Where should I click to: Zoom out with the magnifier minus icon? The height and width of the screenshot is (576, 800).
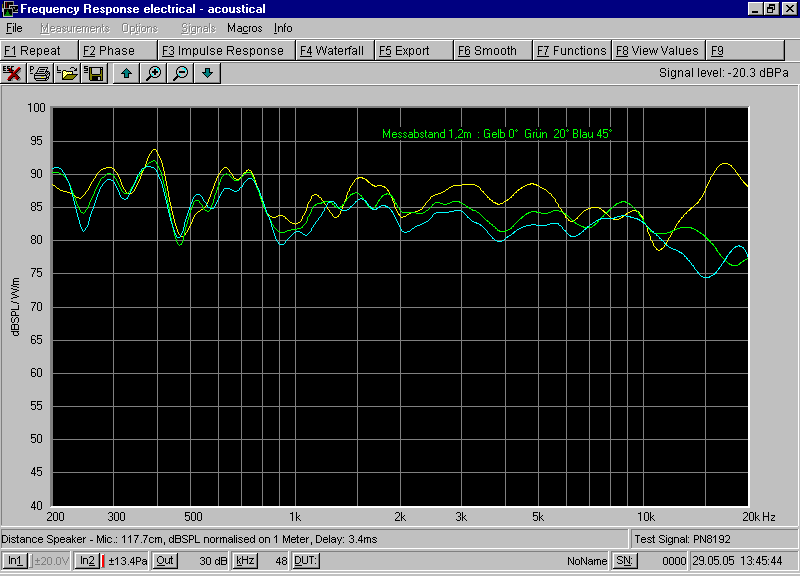[180, 73]
